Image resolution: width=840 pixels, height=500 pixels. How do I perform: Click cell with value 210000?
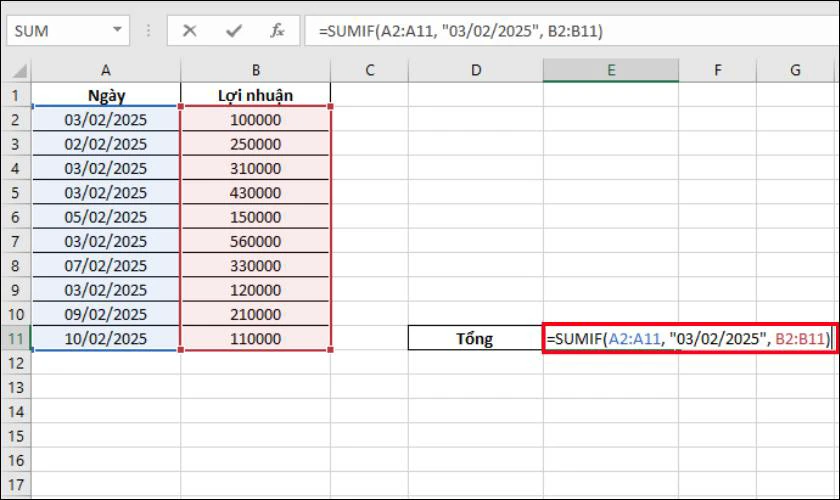pyautogui.click(x=256, y=314)
